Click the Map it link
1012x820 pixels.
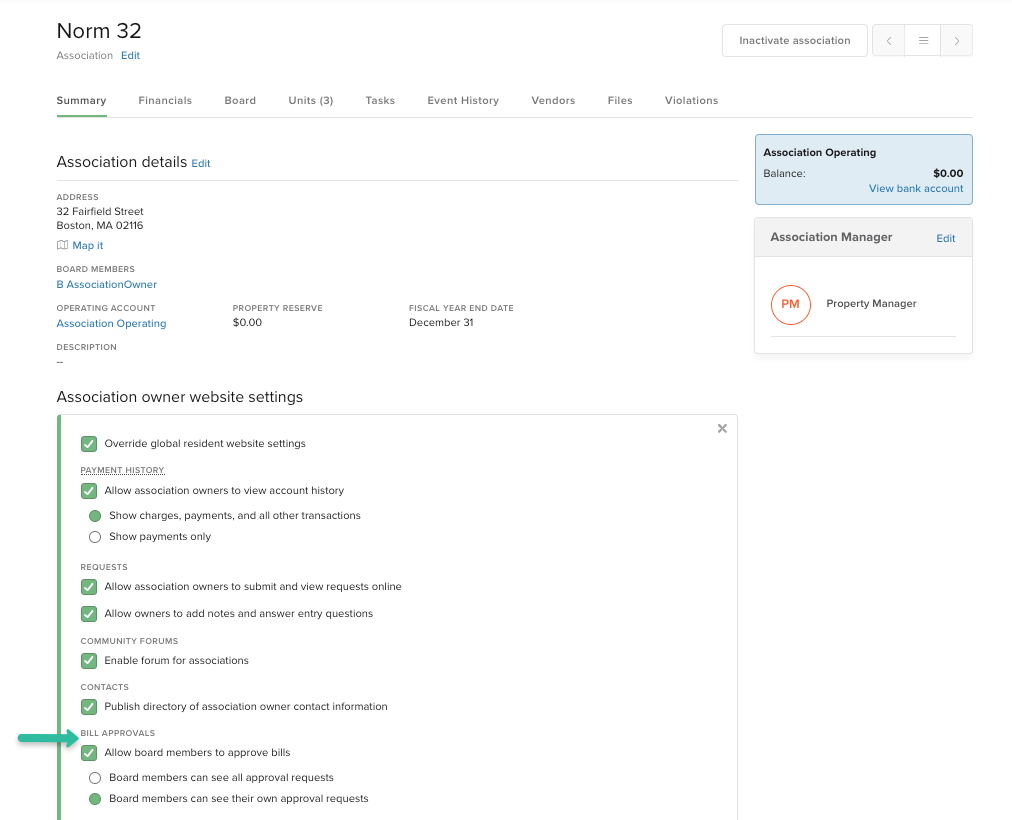pyautogui.click(x=88, y=245)
